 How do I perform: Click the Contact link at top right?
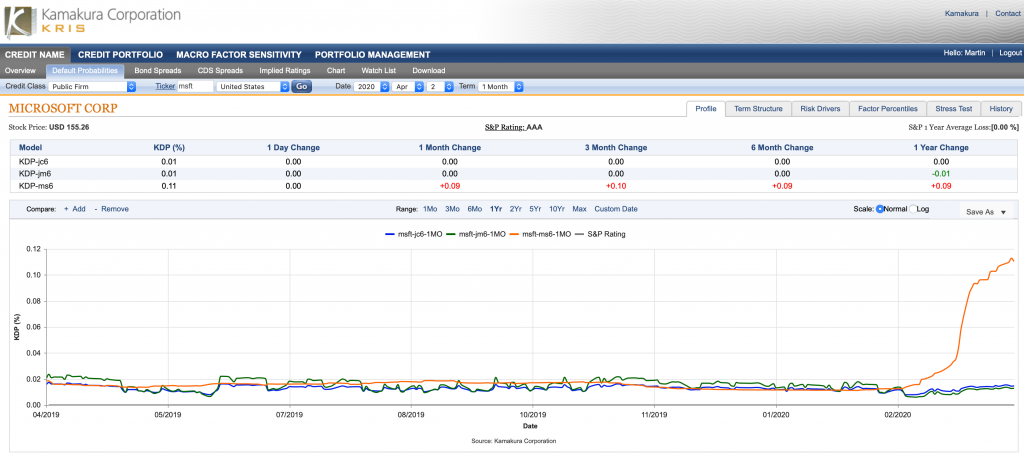tap(1008, 14)
